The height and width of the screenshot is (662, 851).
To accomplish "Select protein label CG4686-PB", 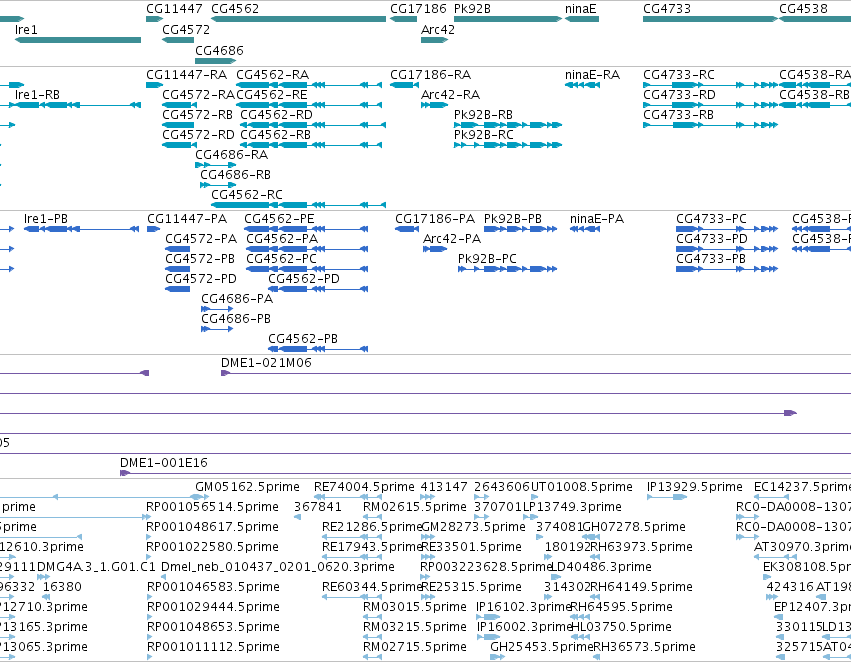I will [x=236, y=319].
